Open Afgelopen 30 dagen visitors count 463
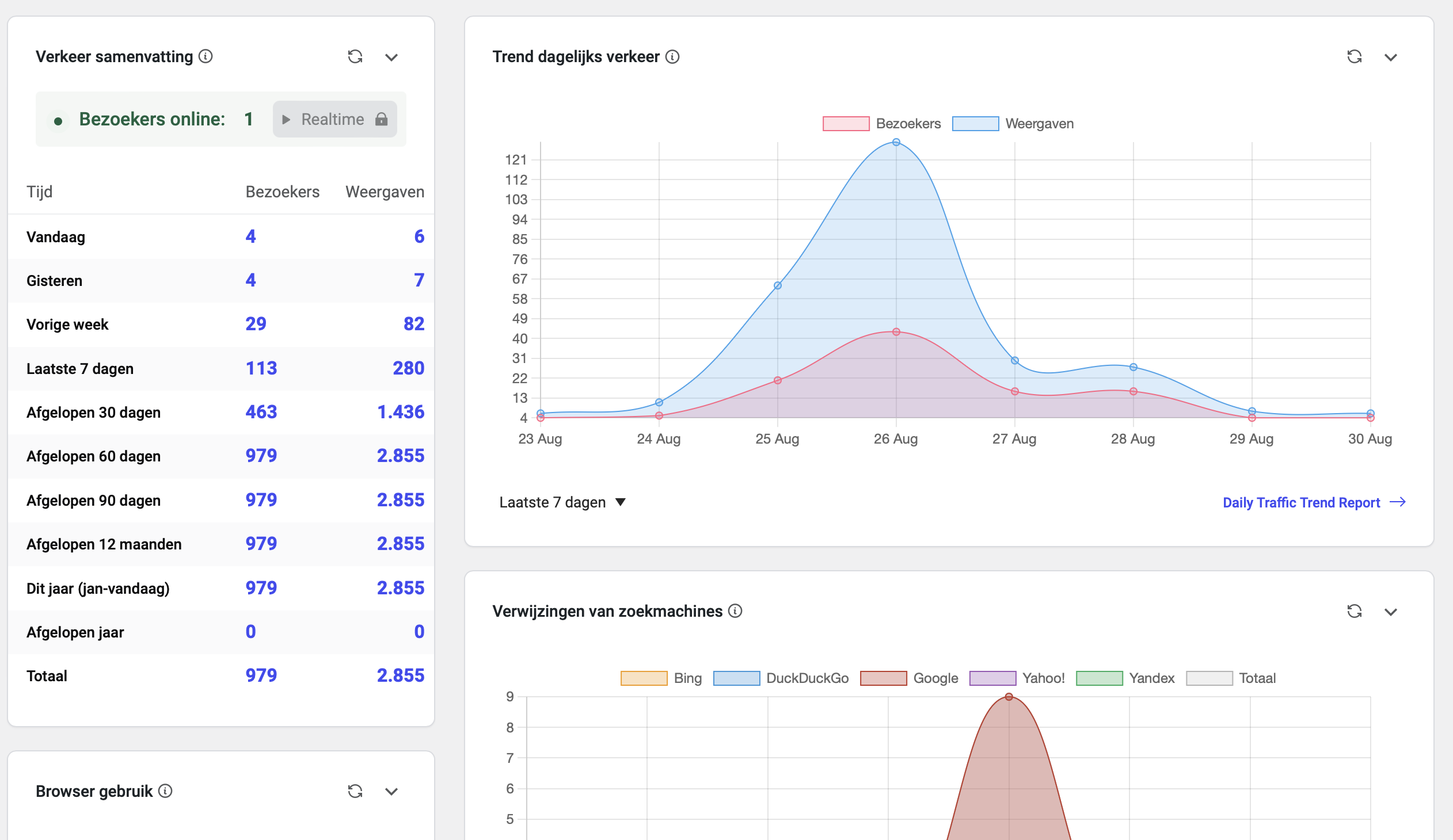 point(261,412)
